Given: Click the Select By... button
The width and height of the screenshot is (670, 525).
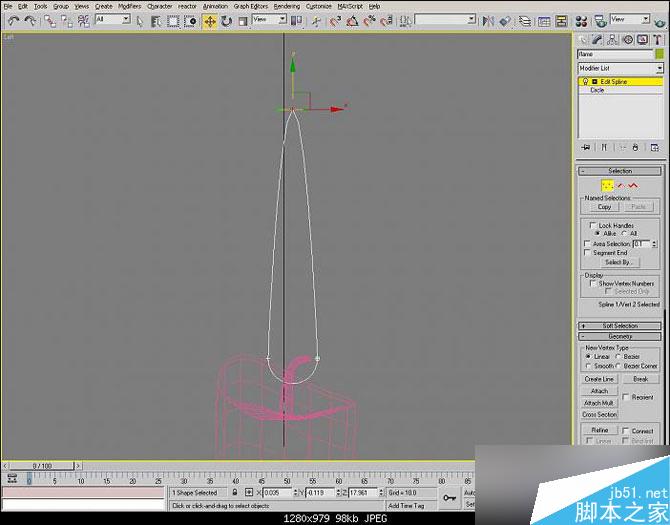Looking at the screenshot, I should pyautogui.click(x=619, y=262).
